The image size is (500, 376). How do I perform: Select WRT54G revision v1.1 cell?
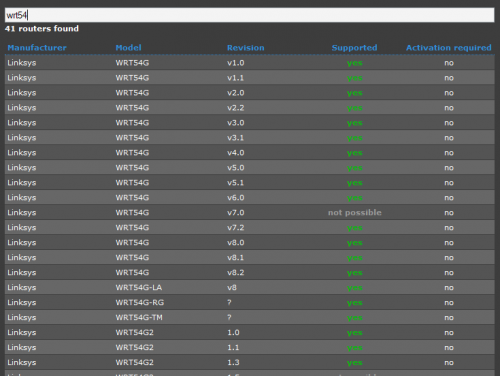pyautogui.click(x=235, y=78)
